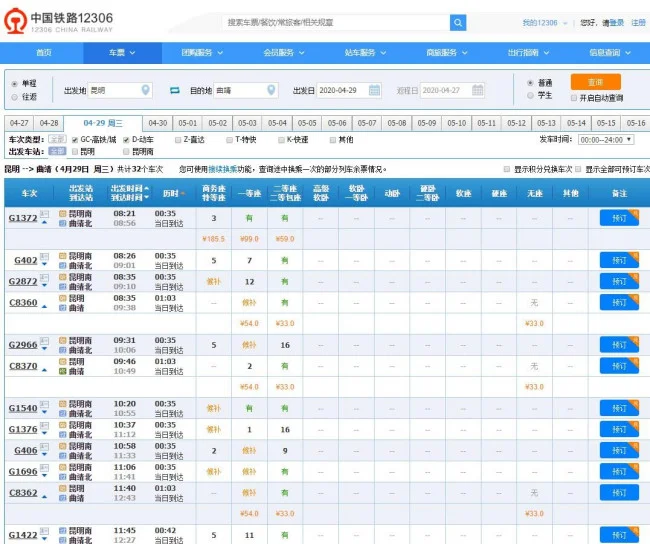
Task: Open the destination station location pin icon
Action: 271,90
